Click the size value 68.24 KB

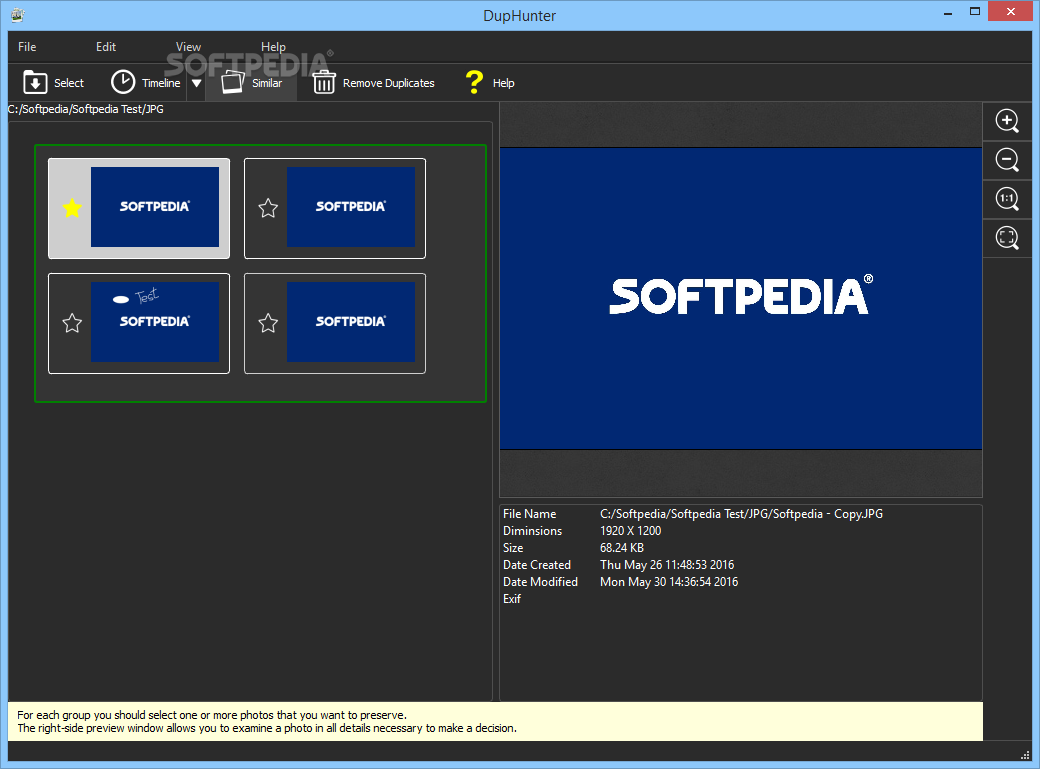click(621, 548)
